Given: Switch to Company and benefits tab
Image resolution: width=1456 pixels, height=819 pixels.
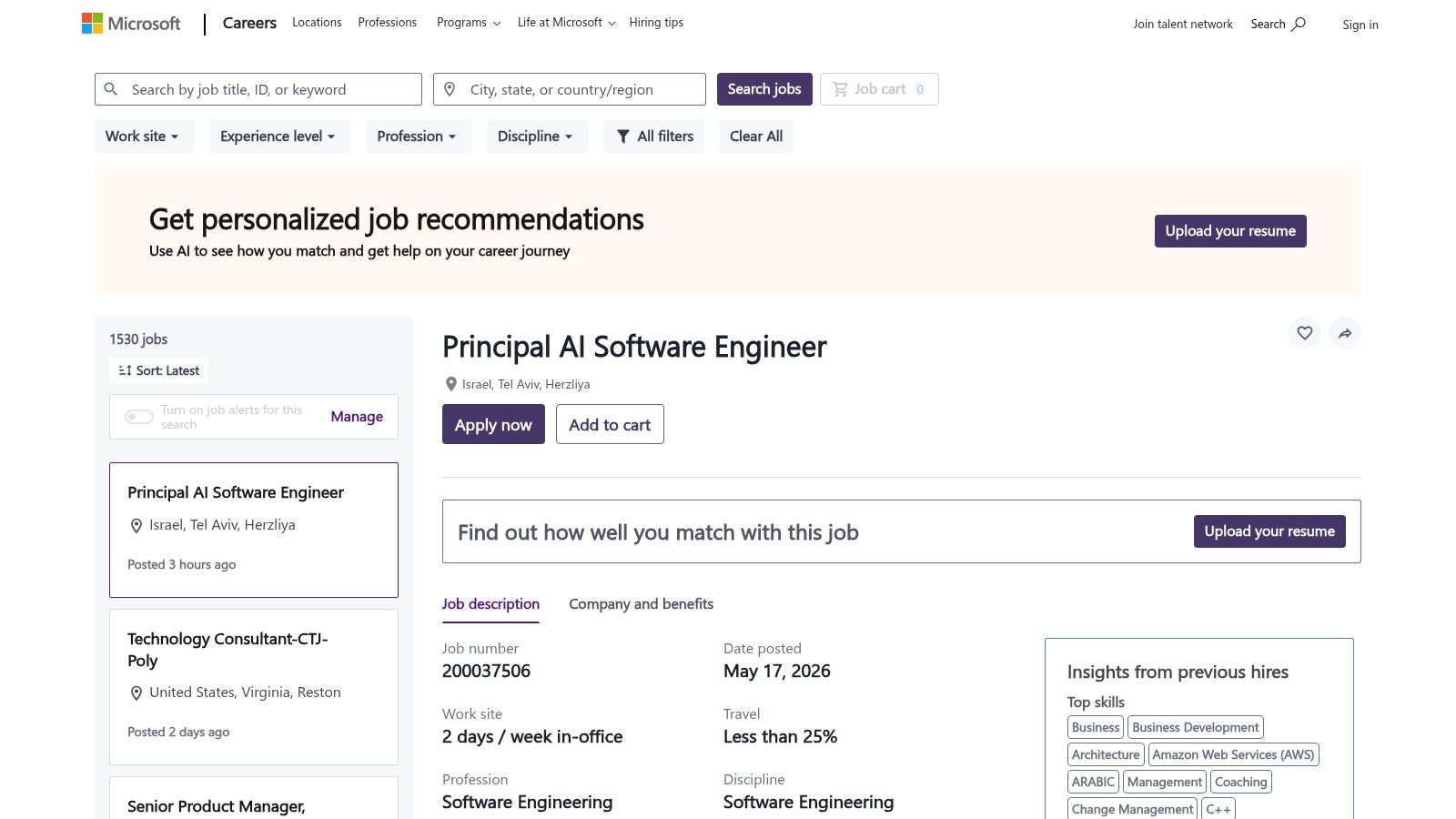Looking at the screenshot, I should [641, 604].
